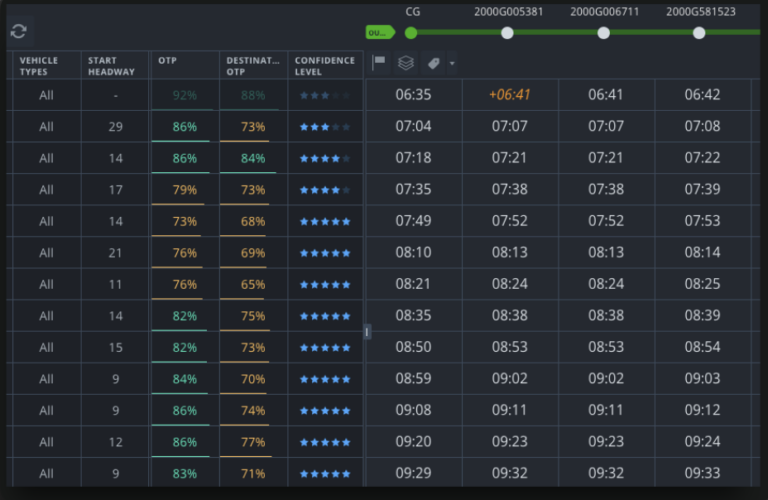
Task: Select the 09:12 time cell
Action: click(x=702, y=410)
